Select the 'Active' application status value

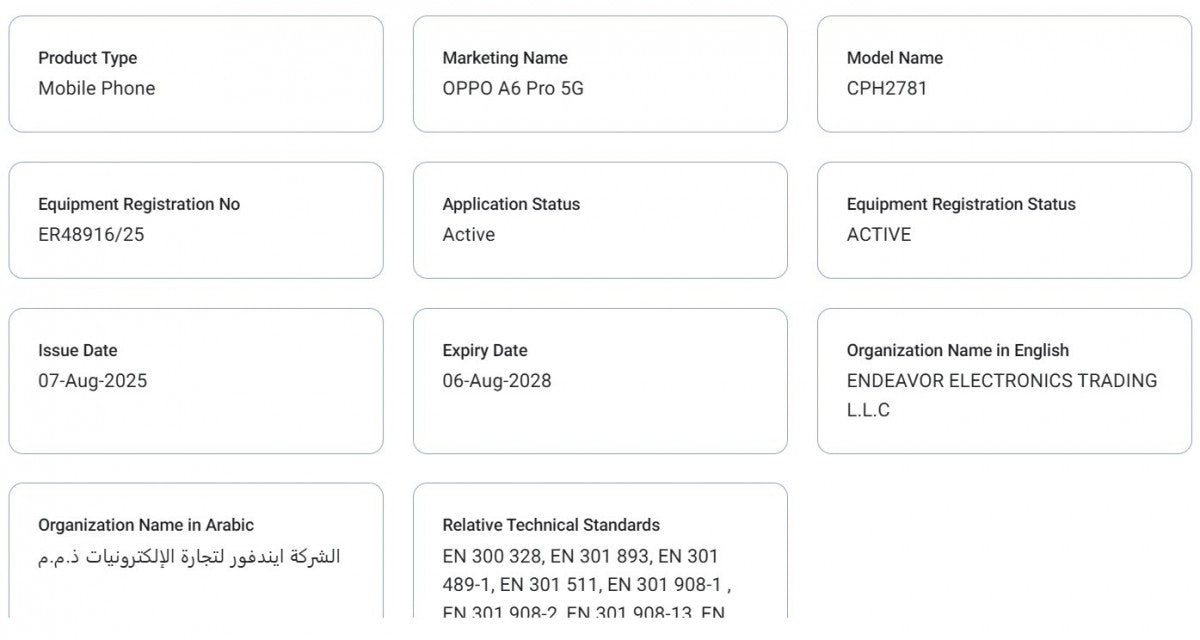coord(469,234)
